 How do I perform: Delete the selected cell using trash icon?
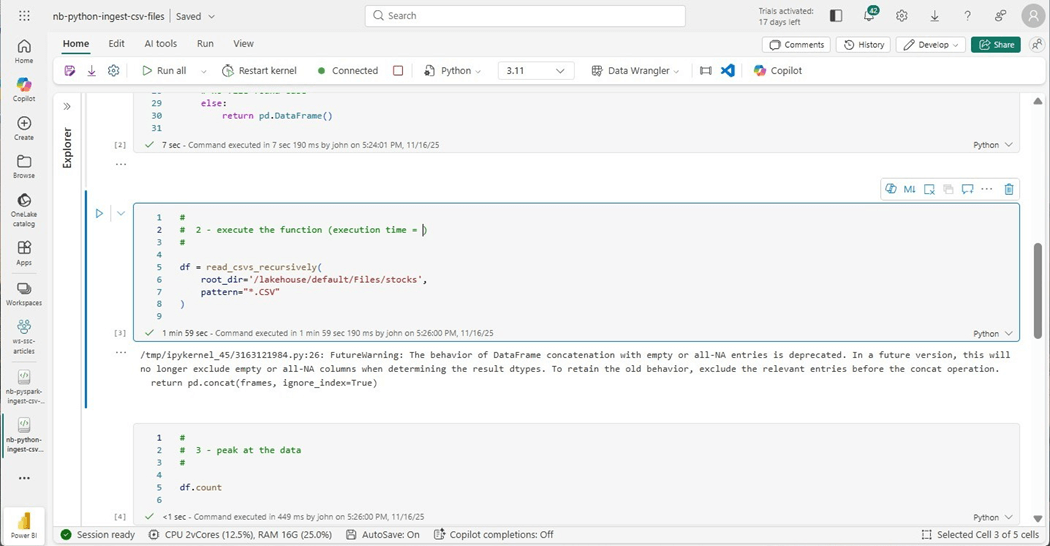point(1008,189)
